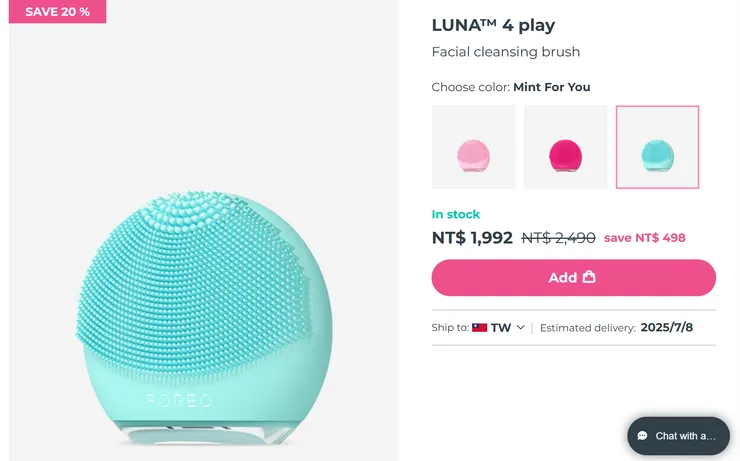Click the shopping bag icon on Add
Viewport: 740px width, 461px height.
589,277
